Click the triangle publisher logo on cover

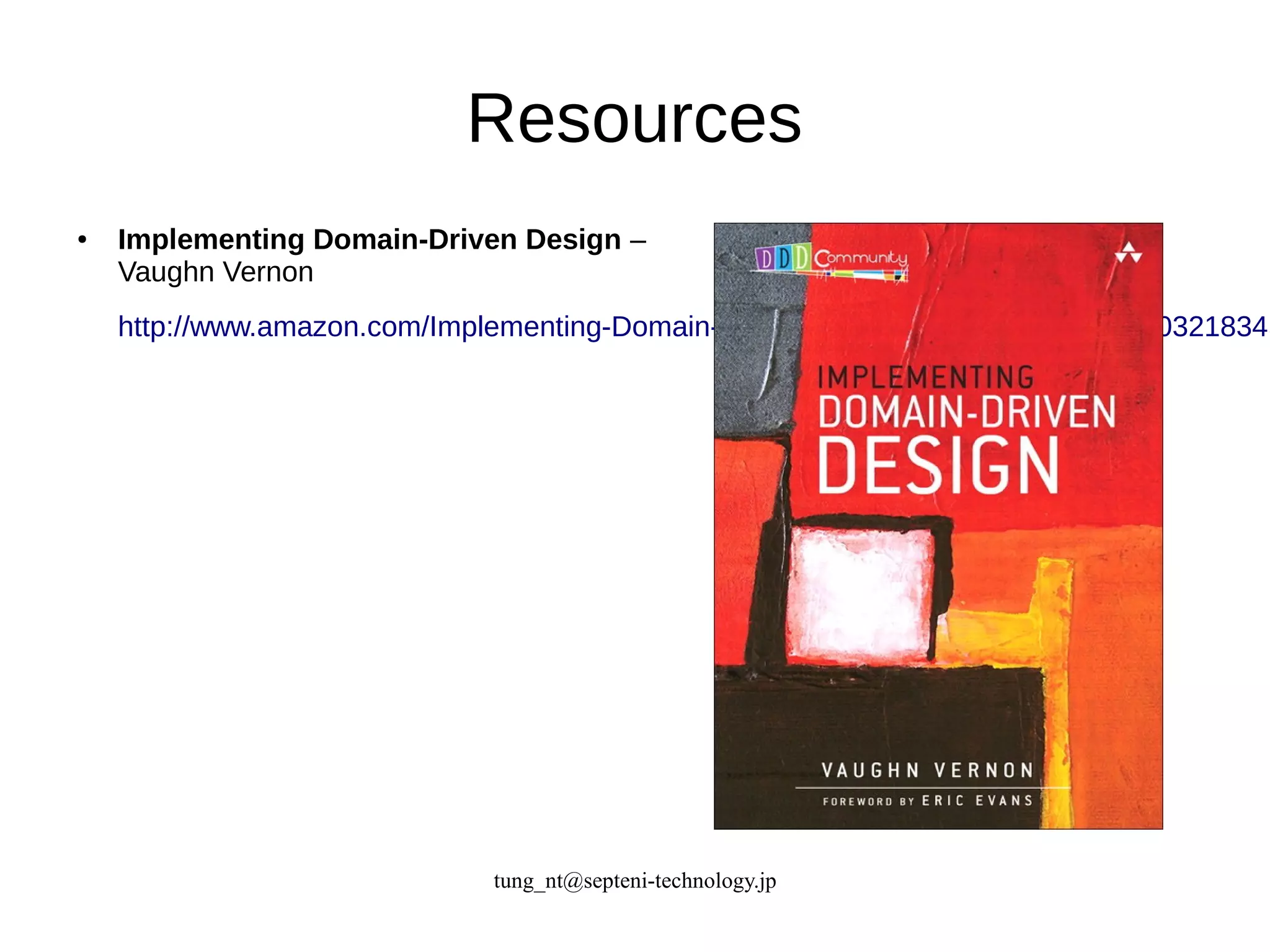(1128, 253)
